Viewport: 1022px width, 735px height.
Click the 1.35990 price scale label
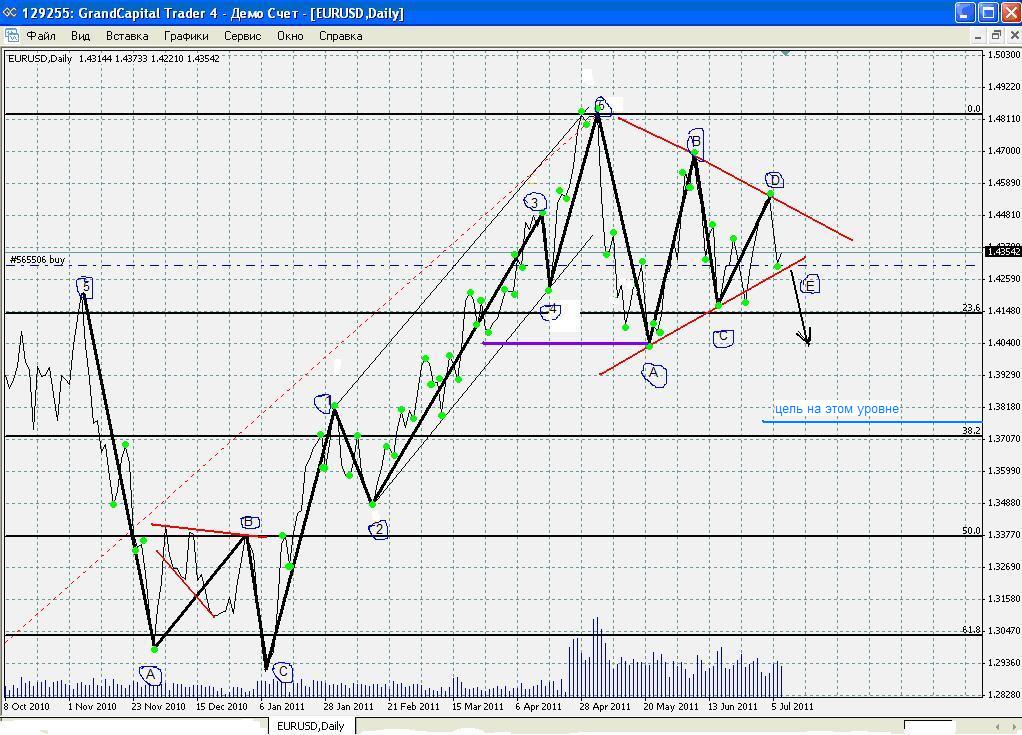tap(1004, 470)
